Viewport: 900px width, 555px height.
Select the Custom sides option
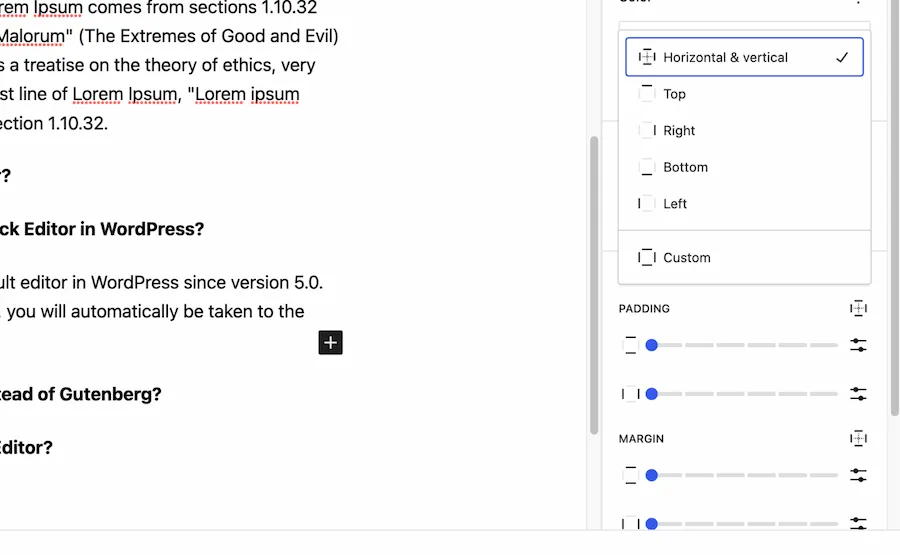(x=744, y=258)
